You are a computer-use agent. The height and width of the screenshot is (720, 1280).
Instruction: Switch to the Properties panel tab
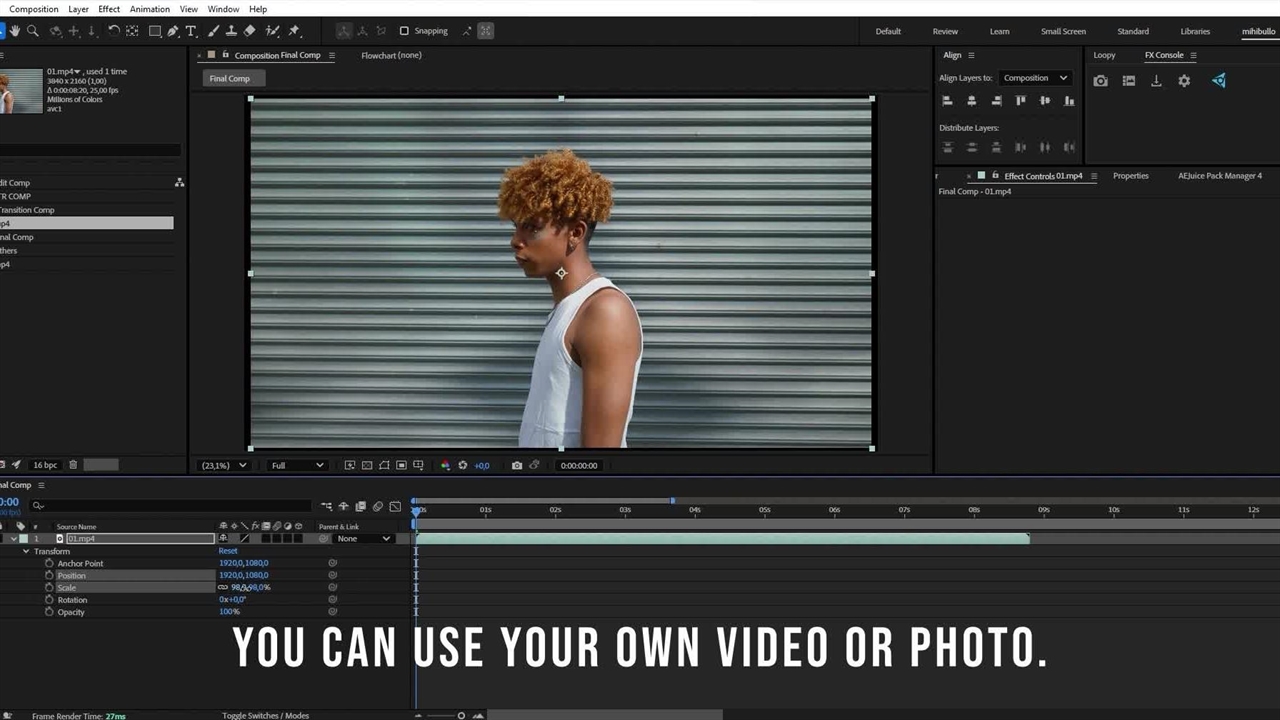1130,176
